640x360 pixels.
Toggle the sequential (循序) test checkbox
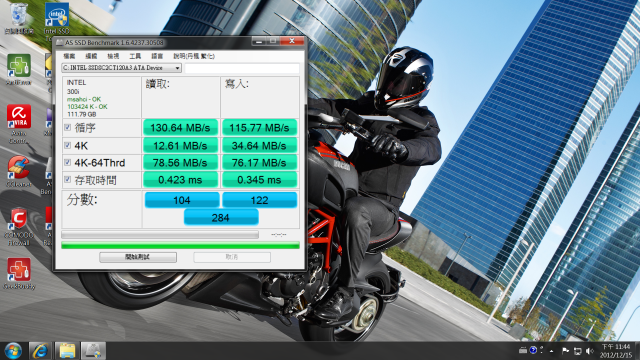pos(67,128)
